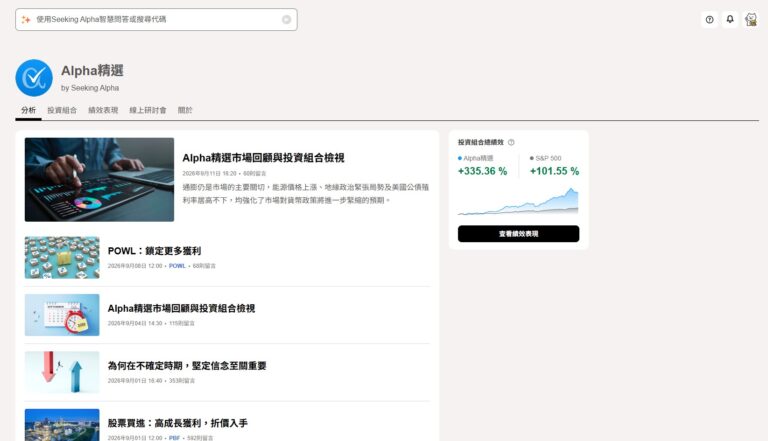This screenshot has width=768, height=441.
Task: Click the sparkle AI icon in search box
Action: pos(26,20)
